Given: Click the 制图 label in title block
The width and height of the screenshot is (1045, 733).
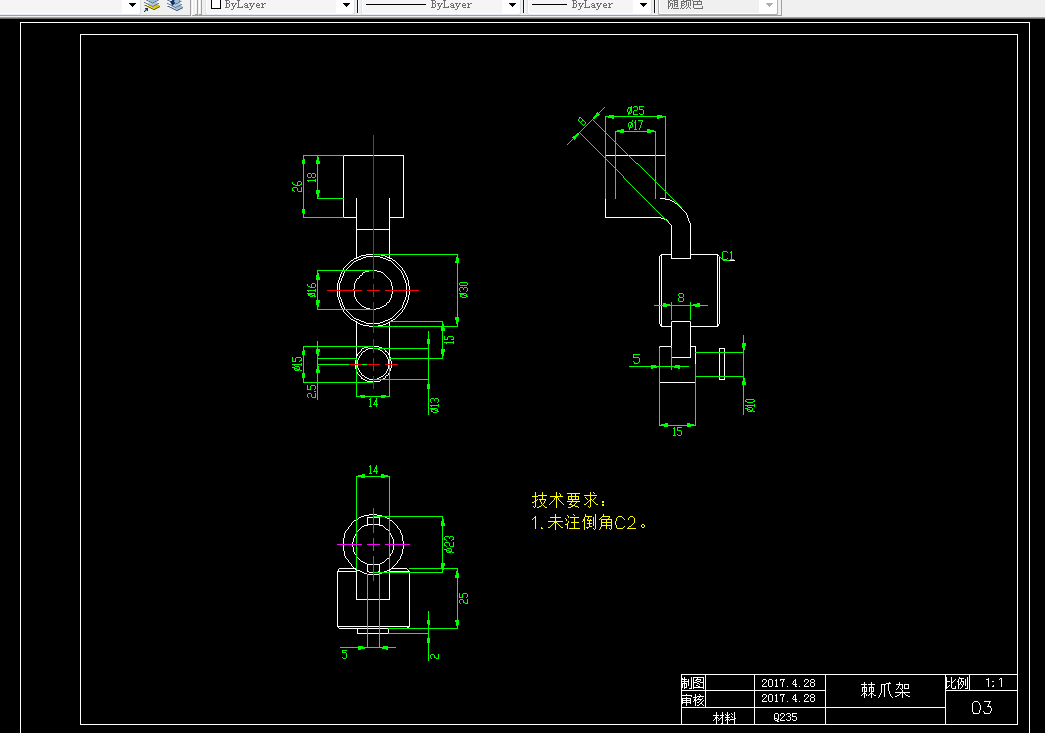Looking at the screenshot, I should tap(693, 683).
